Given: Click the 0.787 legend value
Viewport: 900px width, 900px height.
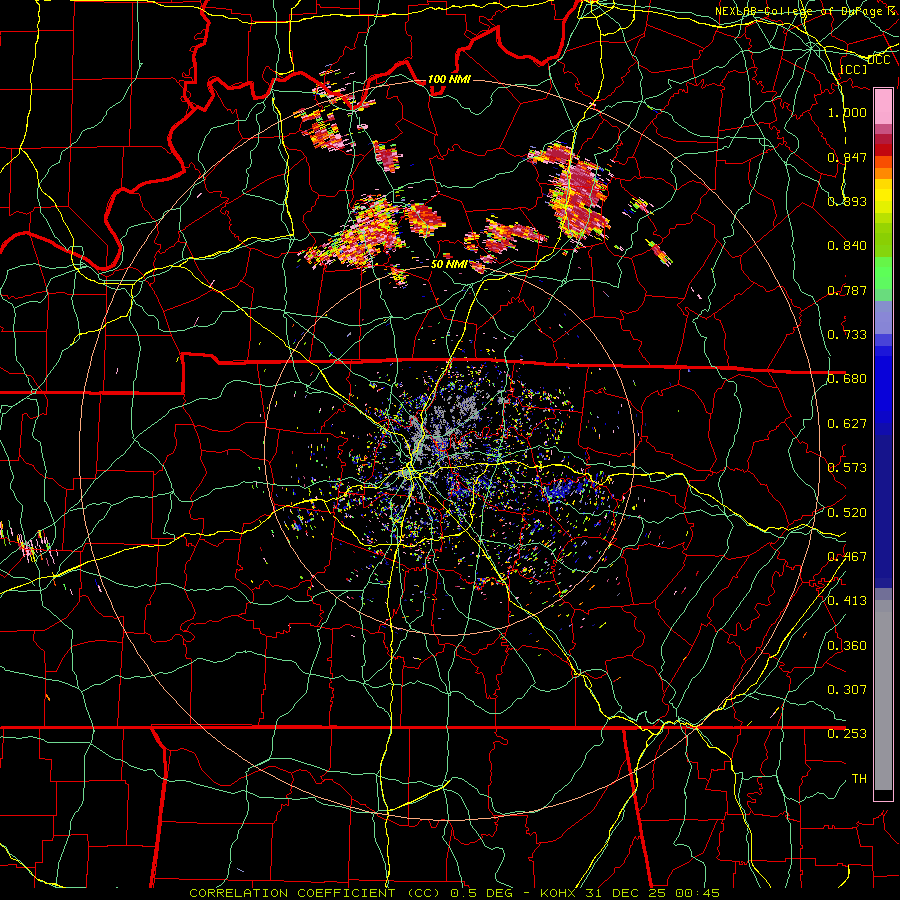Looking at the screenshot, I should click(847, 290).
